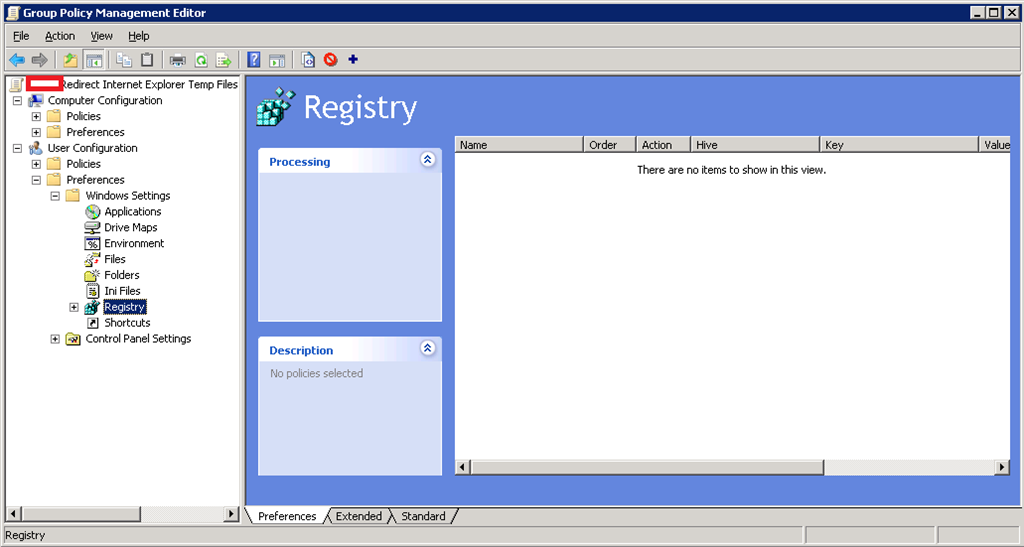Select the Files icon in the tree

(92, 259)
